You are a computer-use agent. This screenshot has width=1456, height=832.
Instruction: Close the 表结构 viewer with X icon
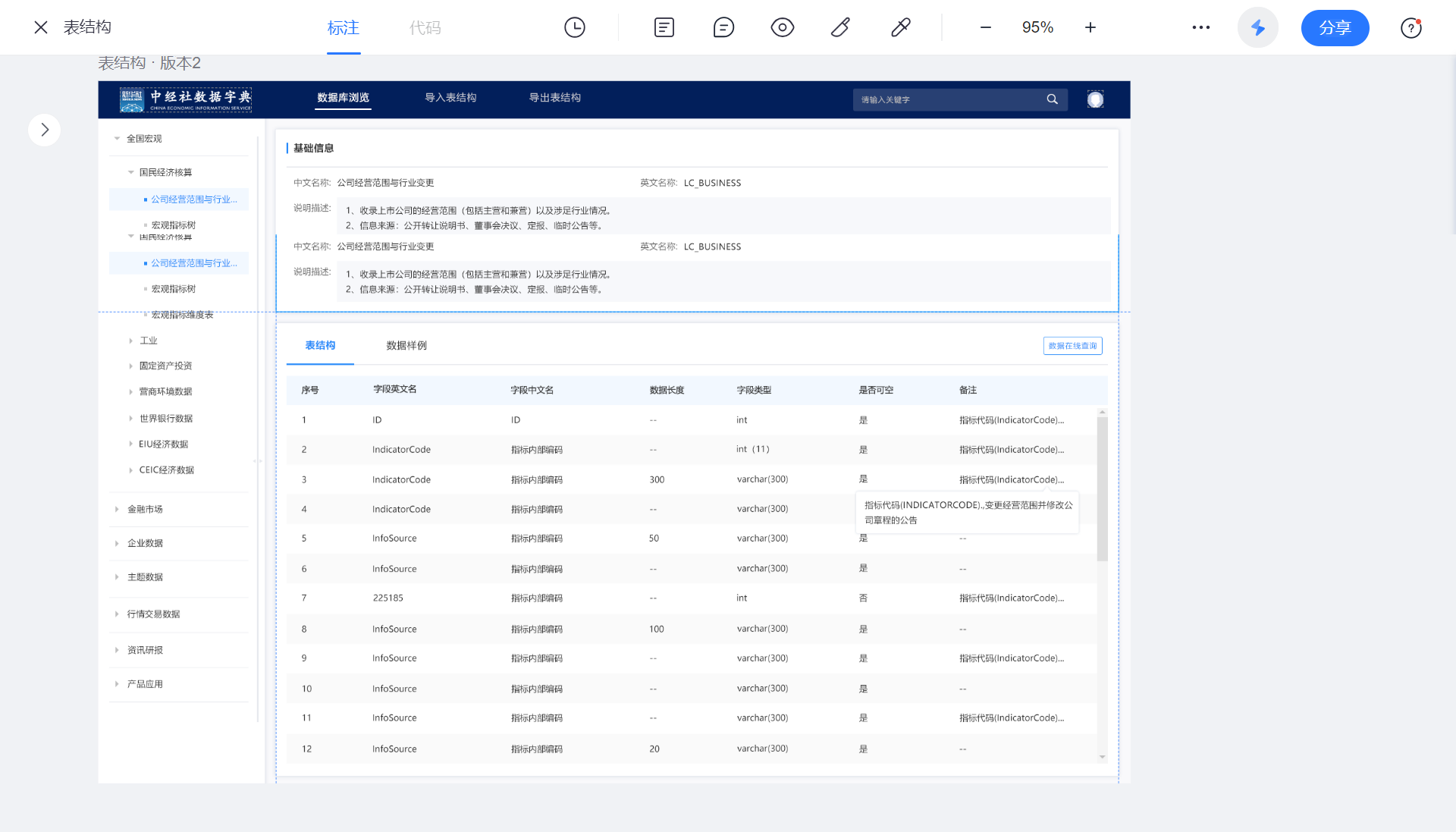point(41,27)
